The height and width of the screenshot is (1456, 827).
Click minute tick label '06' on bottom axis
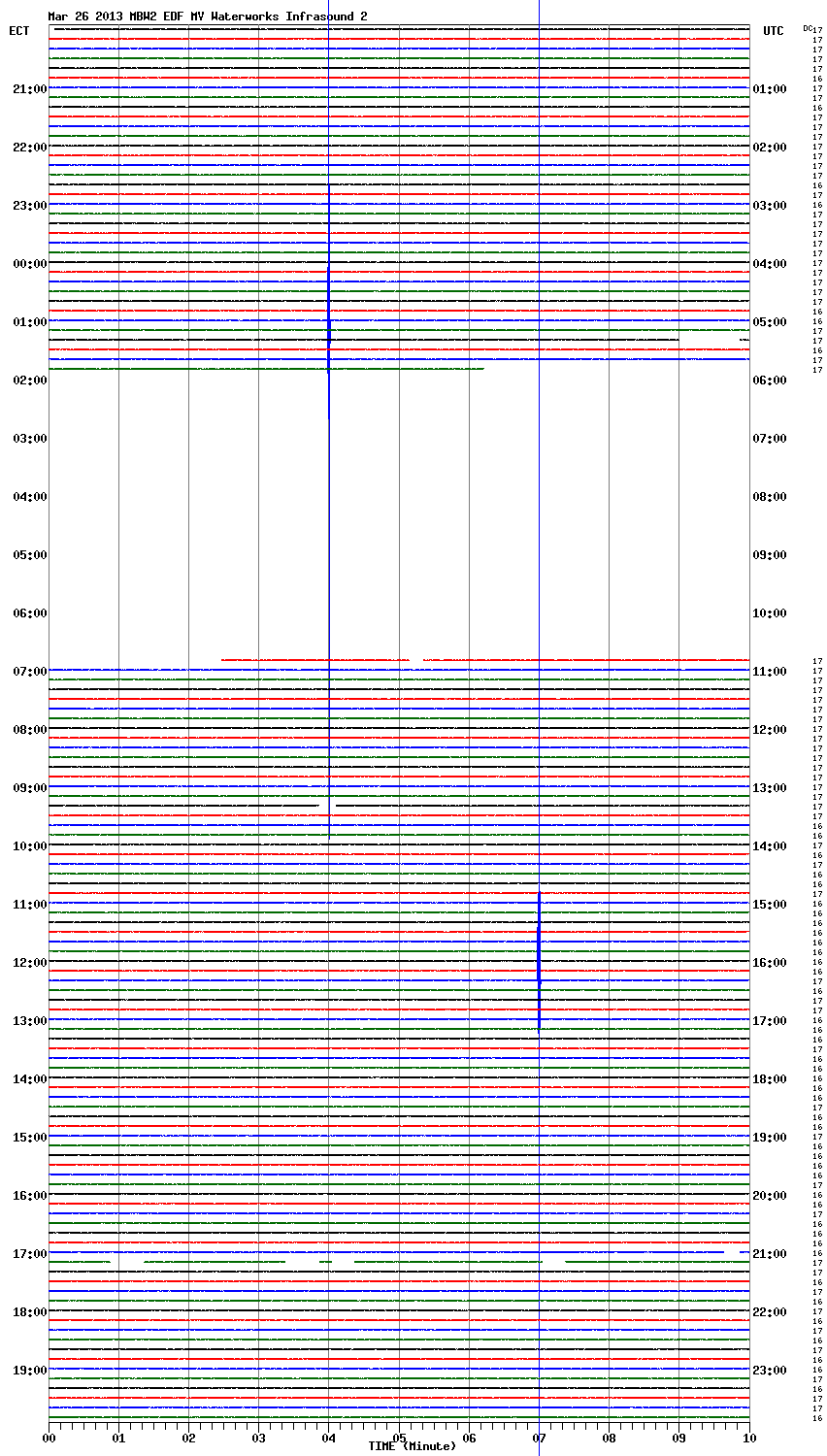click(x=469, y=1438)
